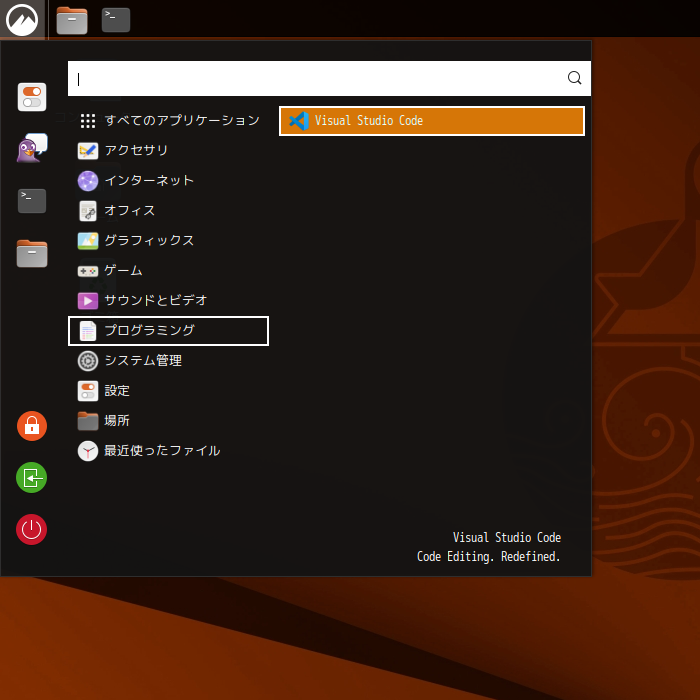
Task: Open settings toggle icon in menu sidebar
Action: pos(32,97)
